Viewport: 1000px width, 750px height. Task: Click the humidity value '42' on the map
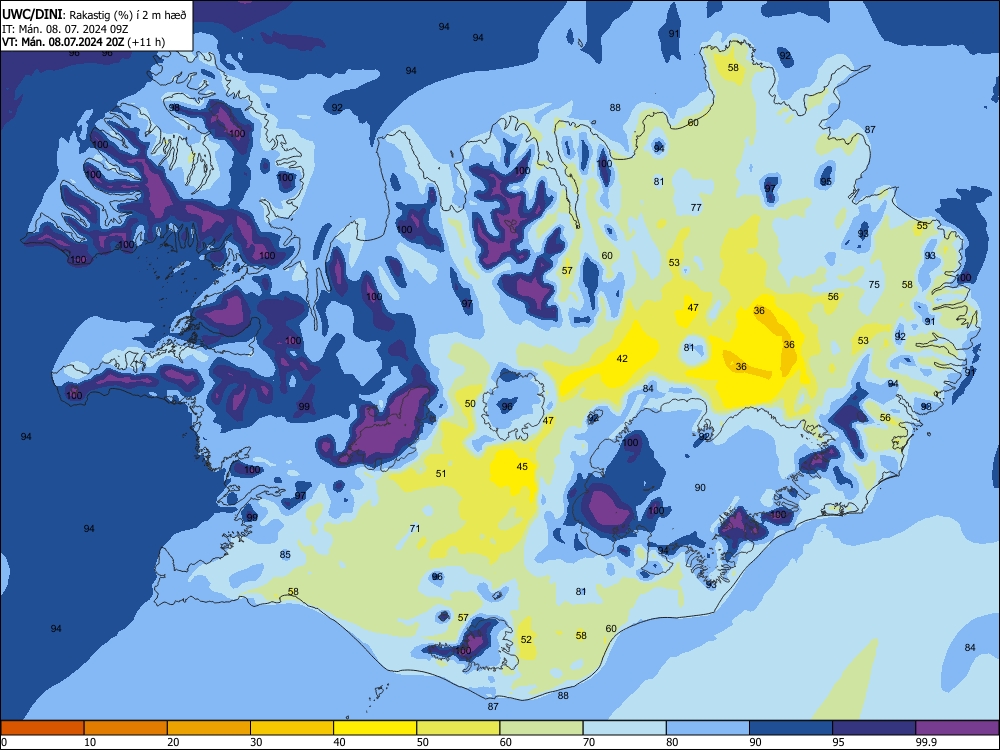622,358
